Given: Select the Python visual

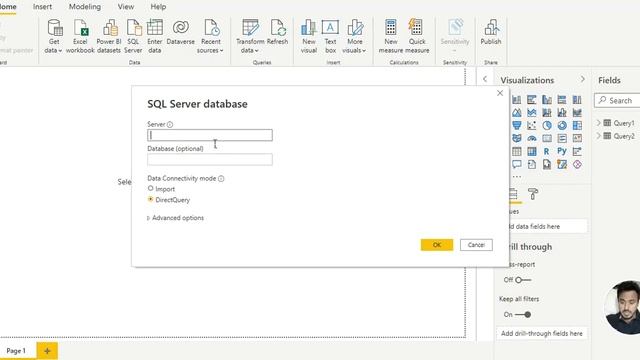Looking at the screenshot, I should click(x=562, y=151).
